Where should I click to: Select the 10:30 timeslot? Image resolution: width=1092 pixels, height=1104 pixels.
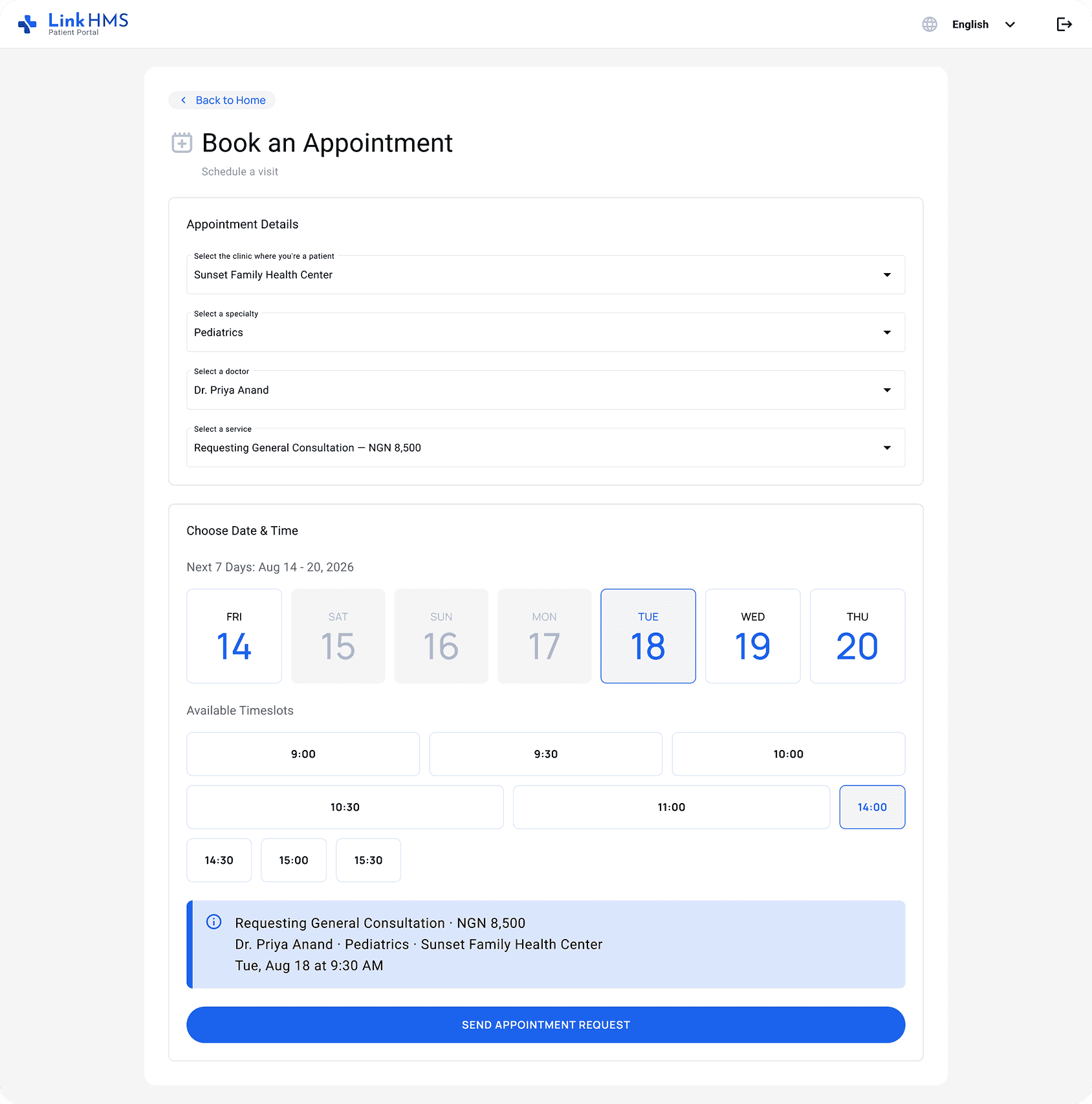click(x=345, y=807)
